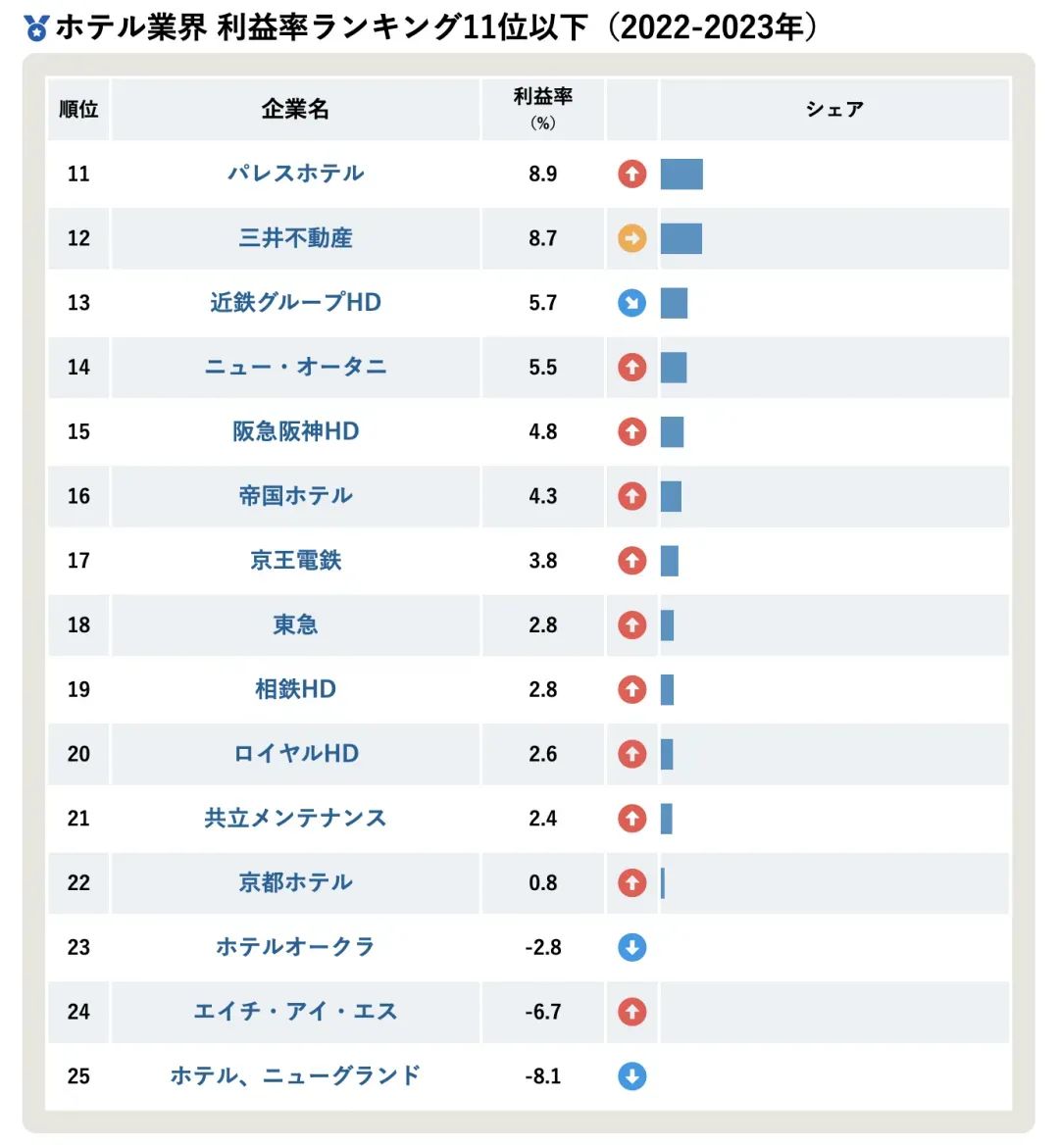Viewport: 1059px width, 1148px height.
Task: Open the 共立メンテナンス company link
Action: (x=295, y=818)
